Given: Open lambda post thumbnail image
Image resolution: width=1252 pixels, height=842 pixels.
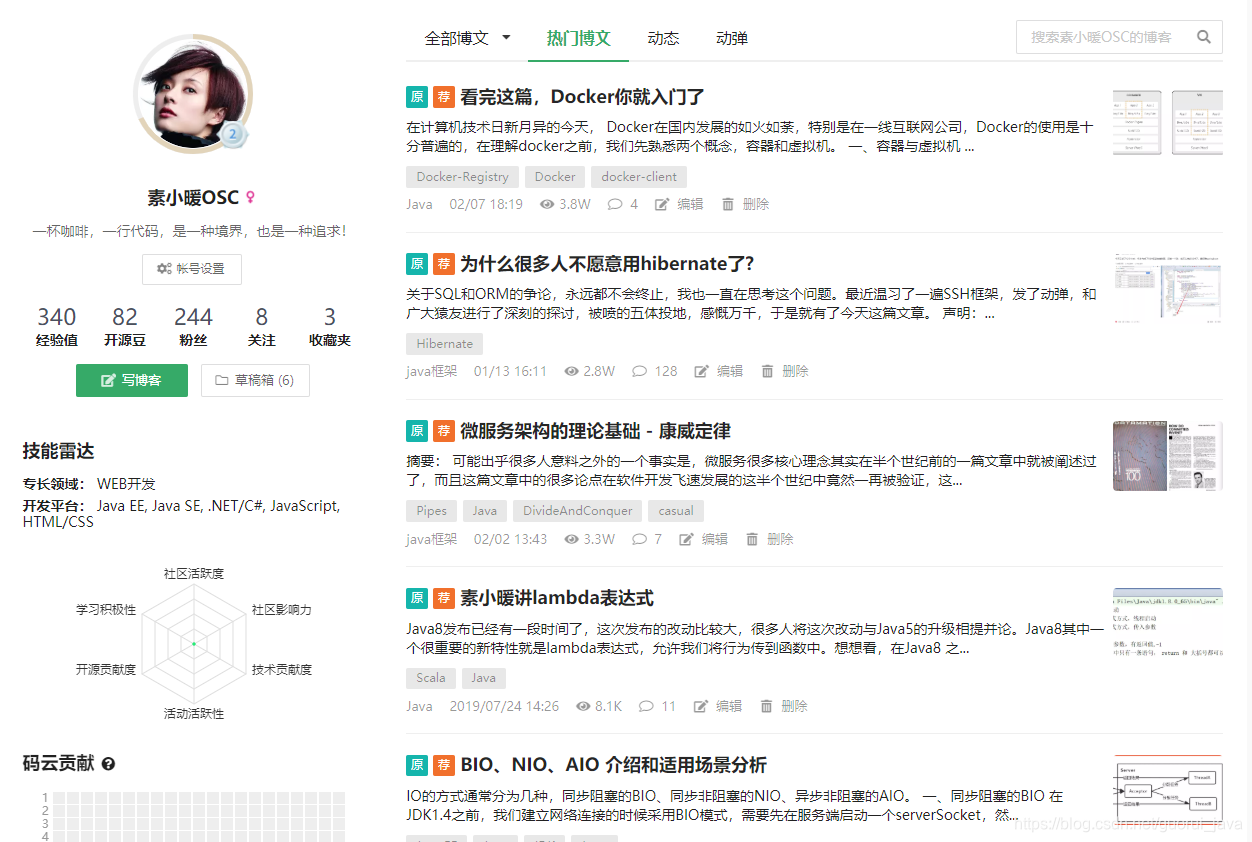Looking at the screenshot, I should tap(1168, 623).
